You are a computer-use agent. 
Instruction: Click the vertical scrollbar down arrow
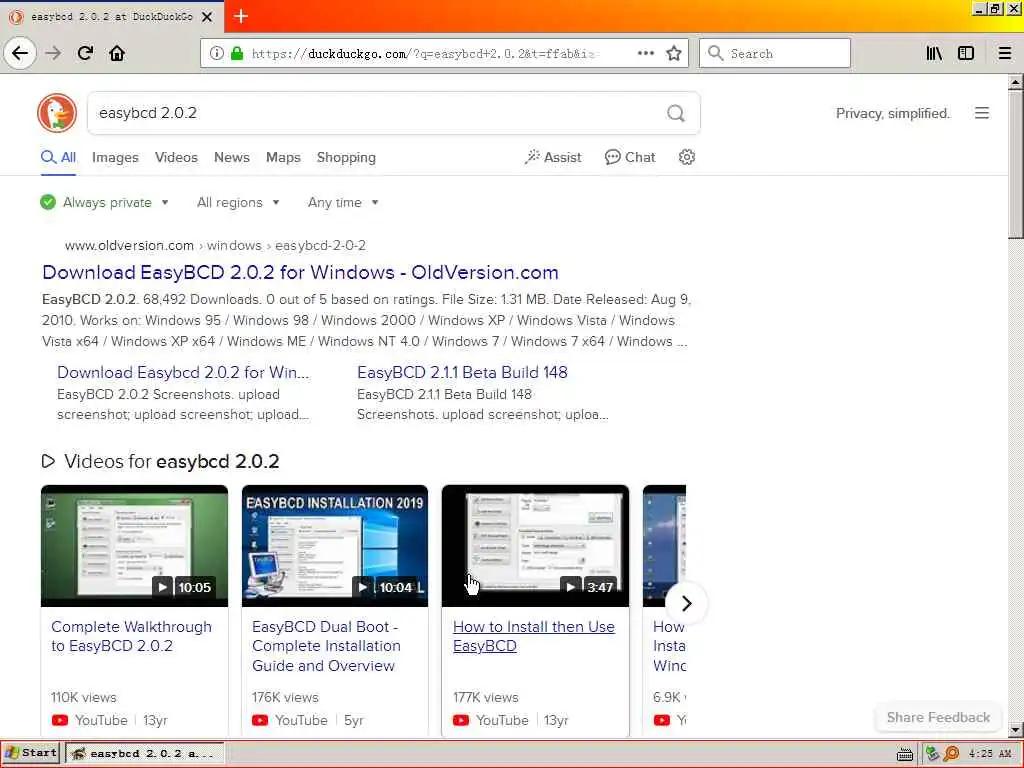pyautogui.click(x=1015, y=729)
